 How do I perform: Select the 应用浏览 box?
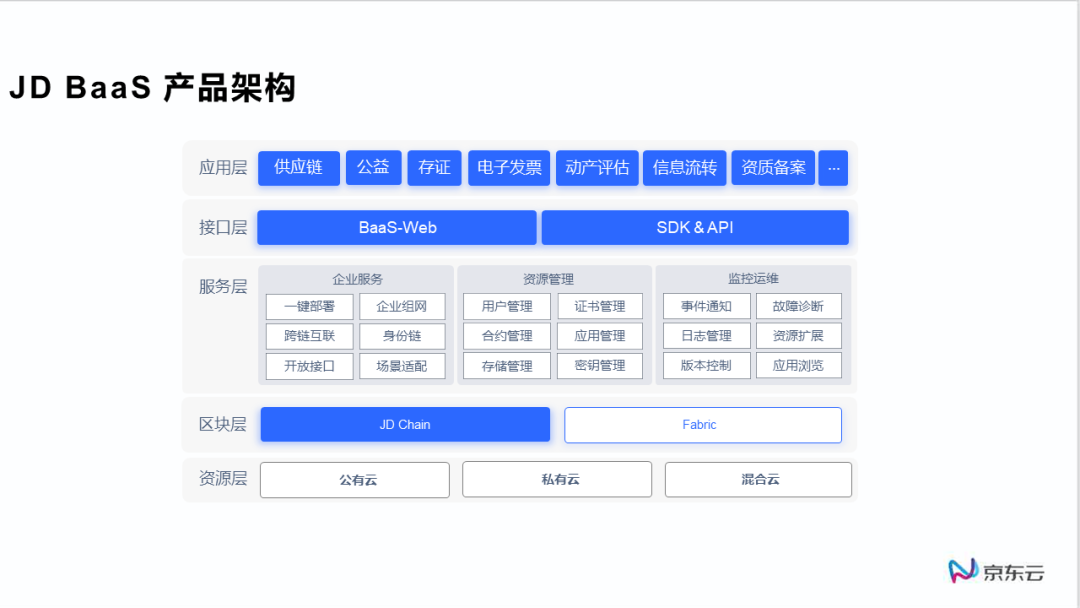click(x=799, y=366)
